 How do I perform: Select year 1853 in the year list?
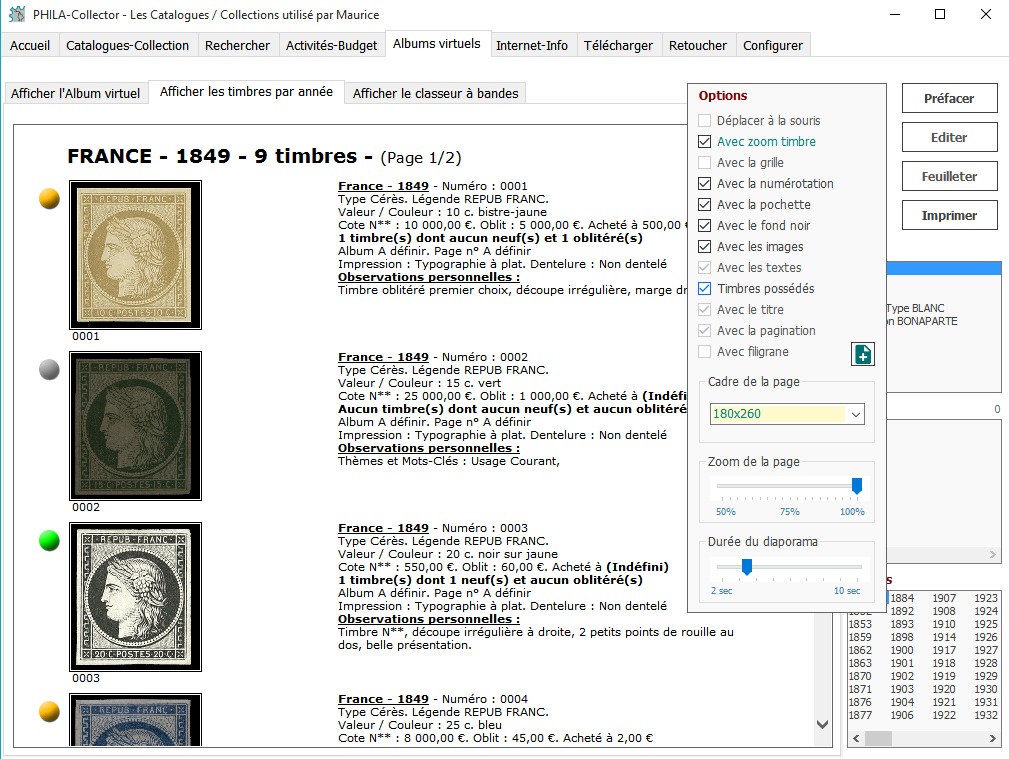pos(860,624)
